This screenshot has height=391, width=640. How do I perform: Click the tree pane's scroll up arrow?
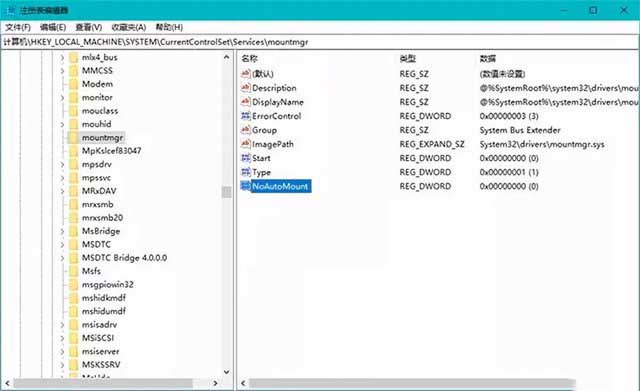point(227,57)
